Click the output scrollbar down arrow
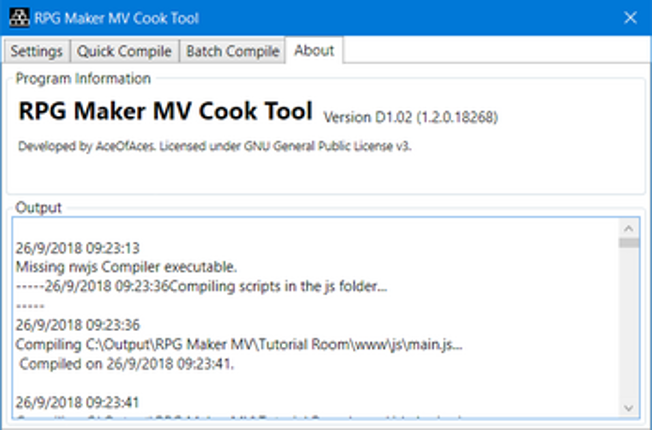The height and width of the screenshot is (430, 652). click(x=628, y=408)
